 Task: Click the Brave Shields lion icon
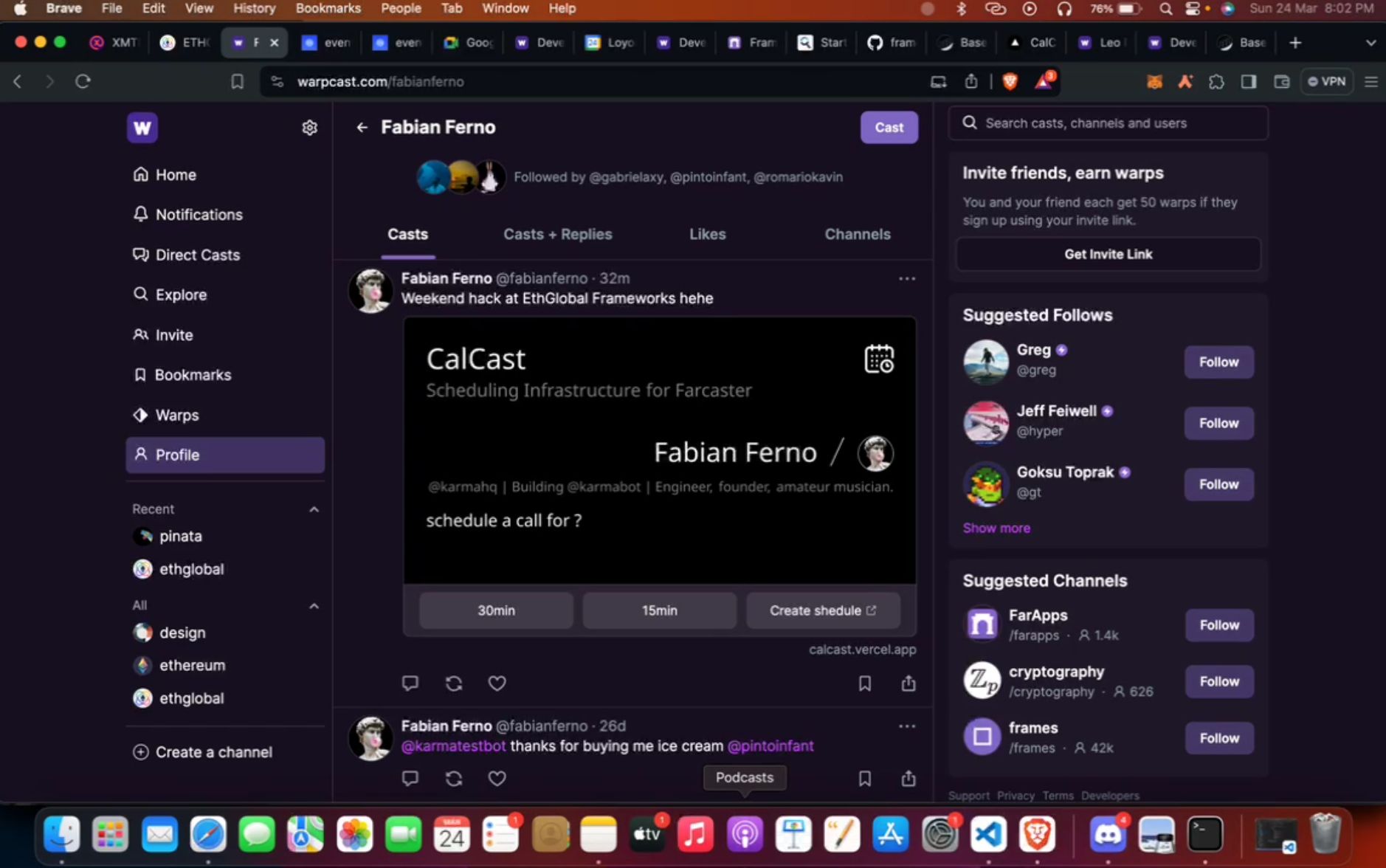click(x=1010, y=81)
